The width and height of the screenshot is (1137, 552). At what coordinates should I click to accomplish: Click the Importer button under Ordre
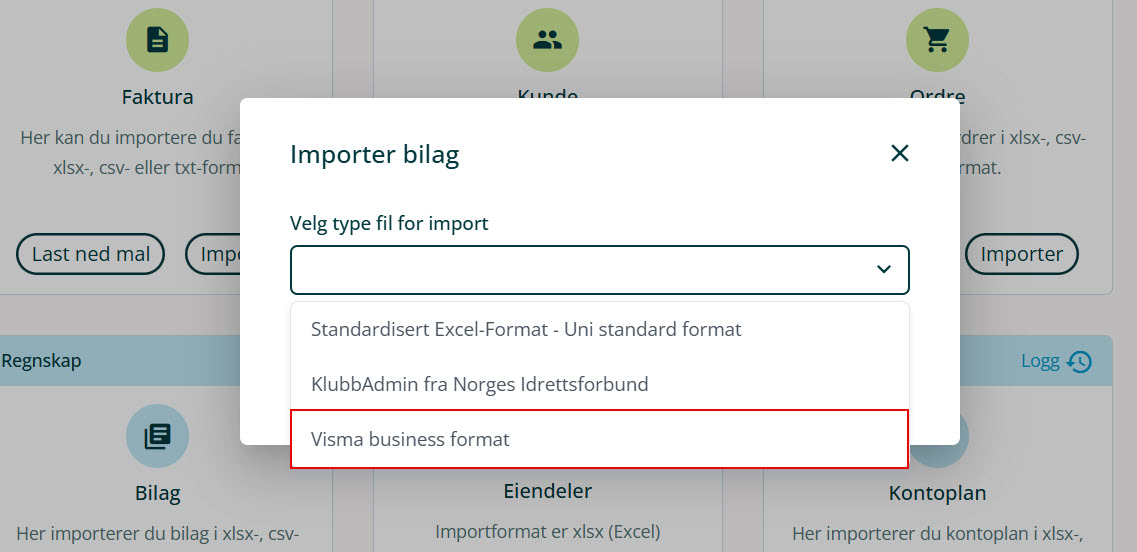(1021, 254)
